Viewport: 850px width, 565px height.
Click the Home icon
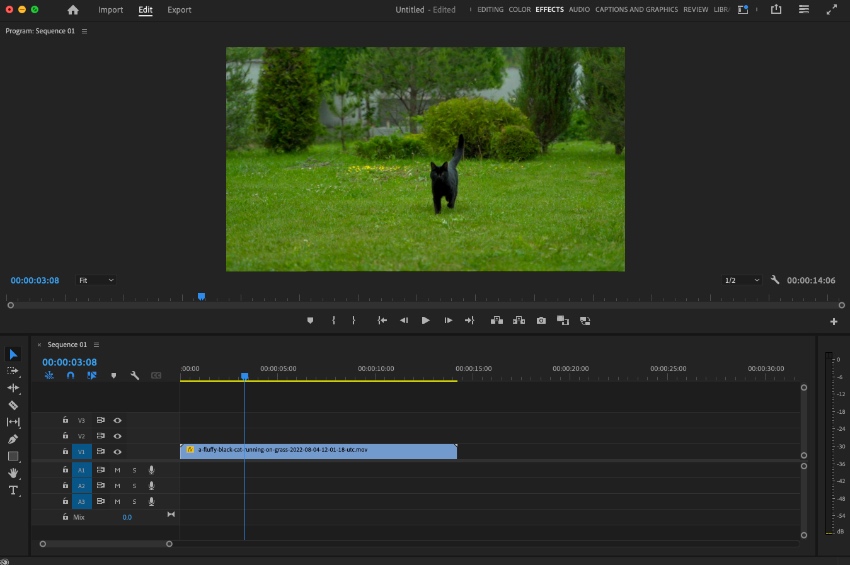tap(73, 10)
